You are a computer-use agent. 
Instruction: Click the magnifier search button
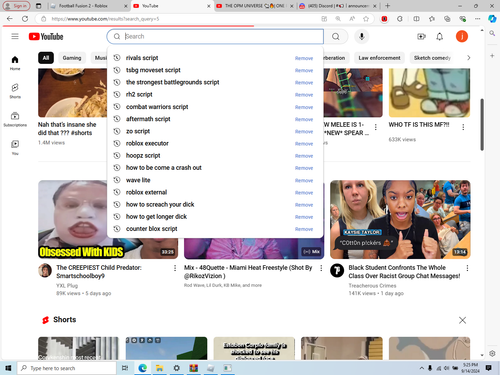336,36
